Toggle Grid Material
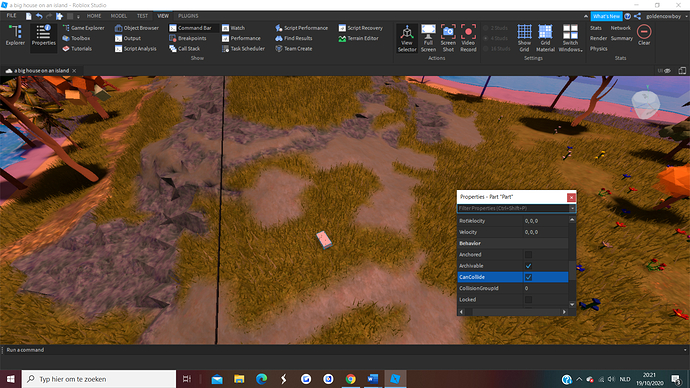690x388 pixels. [545, 38]
